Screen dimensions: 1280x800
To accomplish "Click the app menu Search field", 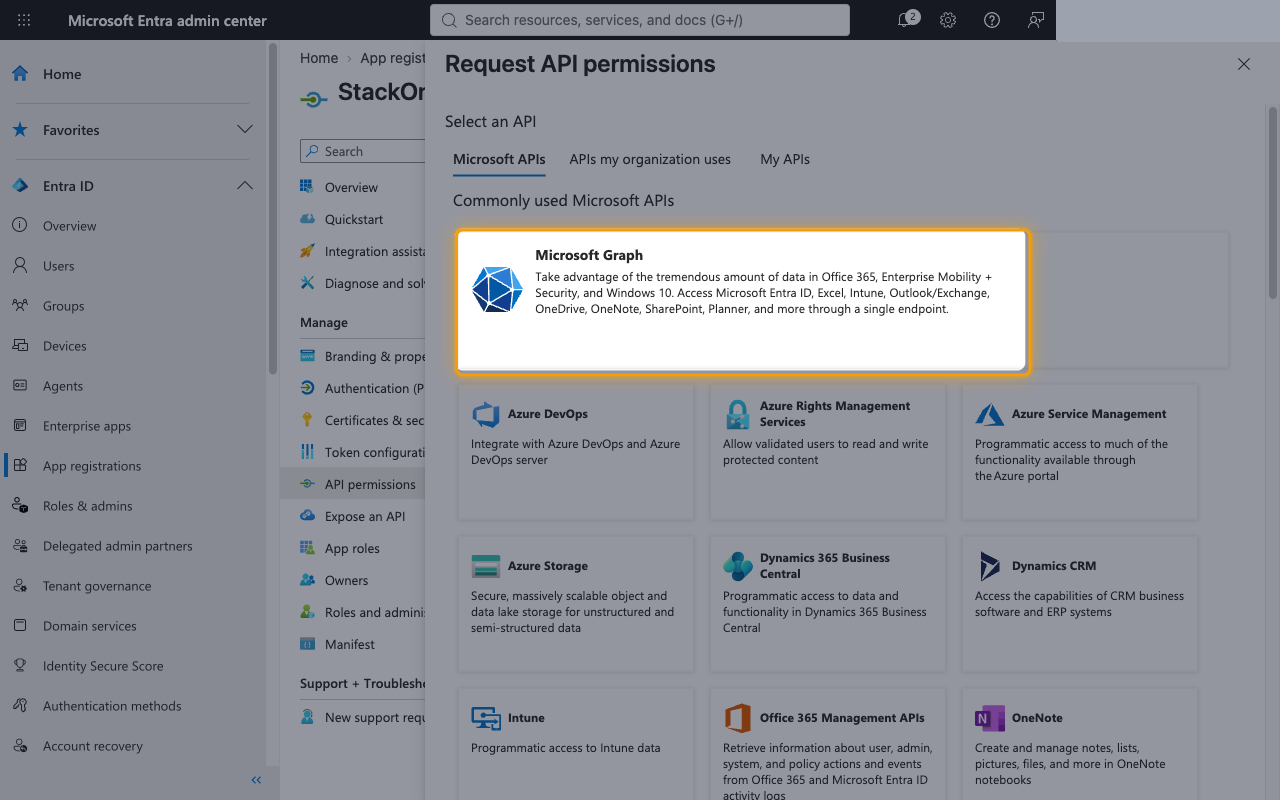I will click(x=363, y=151).
